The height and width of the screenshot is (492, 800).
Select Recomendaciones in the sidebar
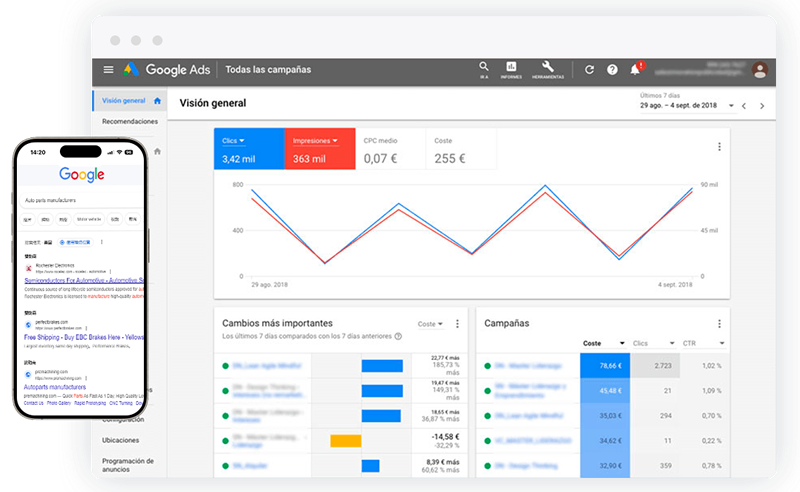(130, 122)
